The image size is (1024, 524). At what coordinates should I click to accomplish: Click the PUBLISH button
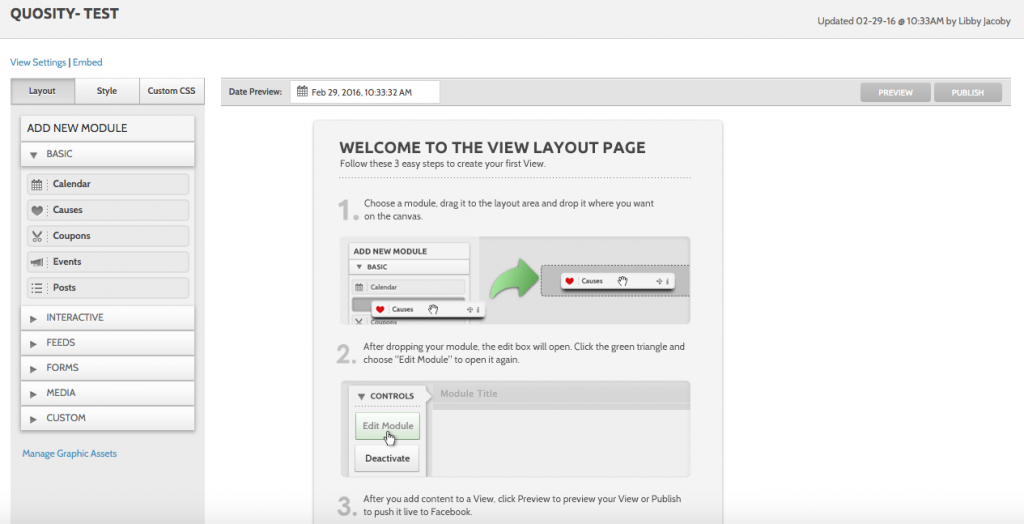968,93
